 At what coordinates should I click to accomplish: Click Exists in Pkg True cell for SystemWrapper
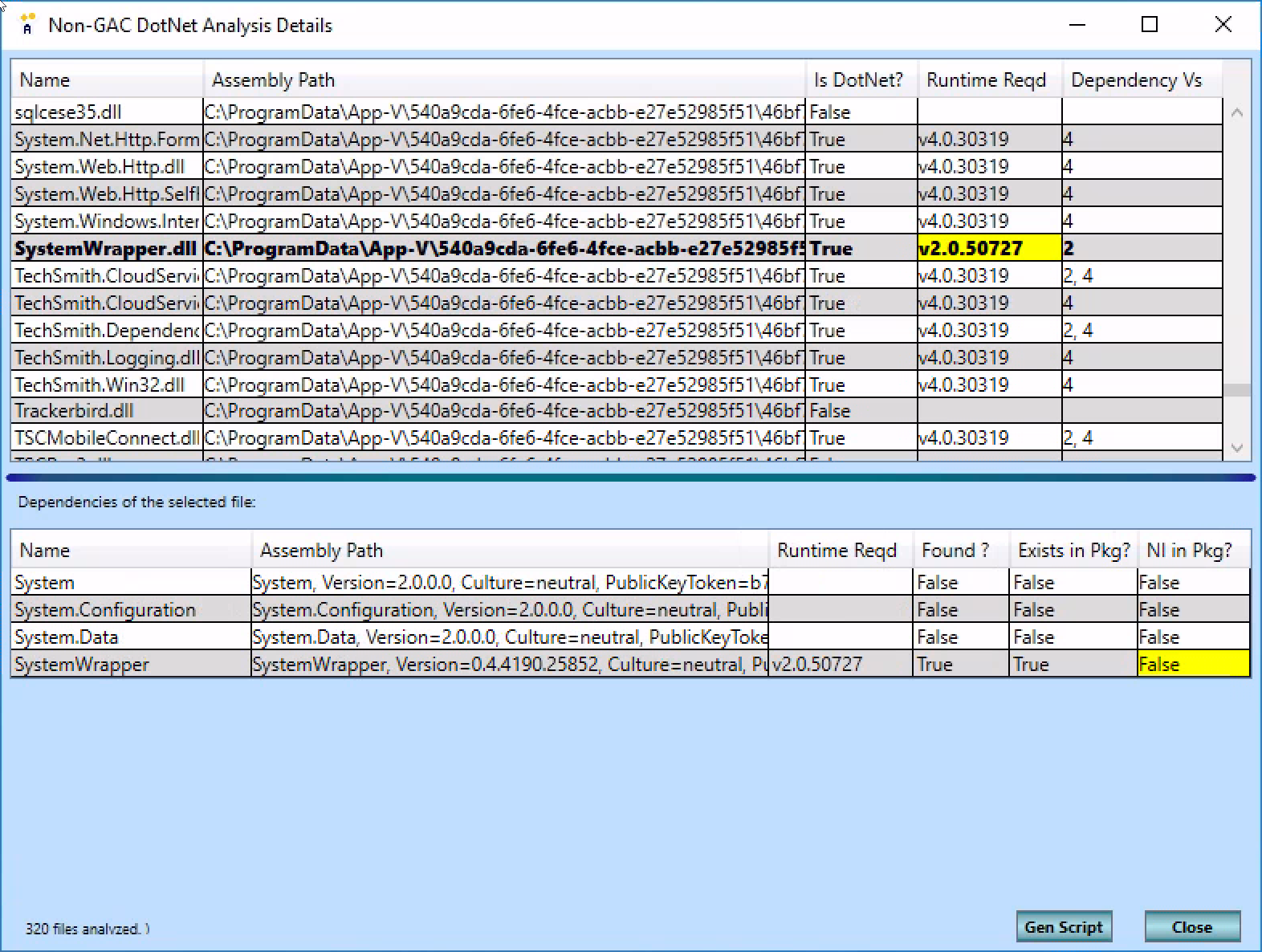pos(1073,665)
